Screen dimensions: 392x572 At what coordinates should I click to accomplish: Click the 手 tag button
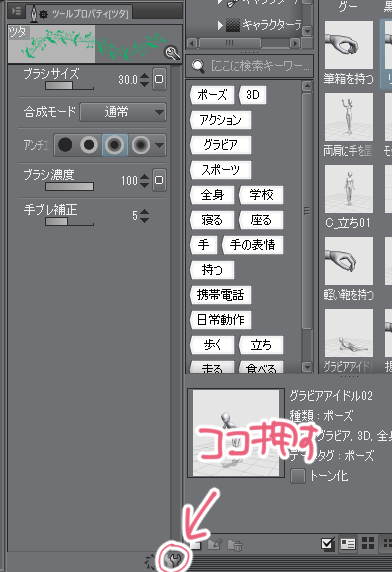pyautogui.click(x=203, y=245)
